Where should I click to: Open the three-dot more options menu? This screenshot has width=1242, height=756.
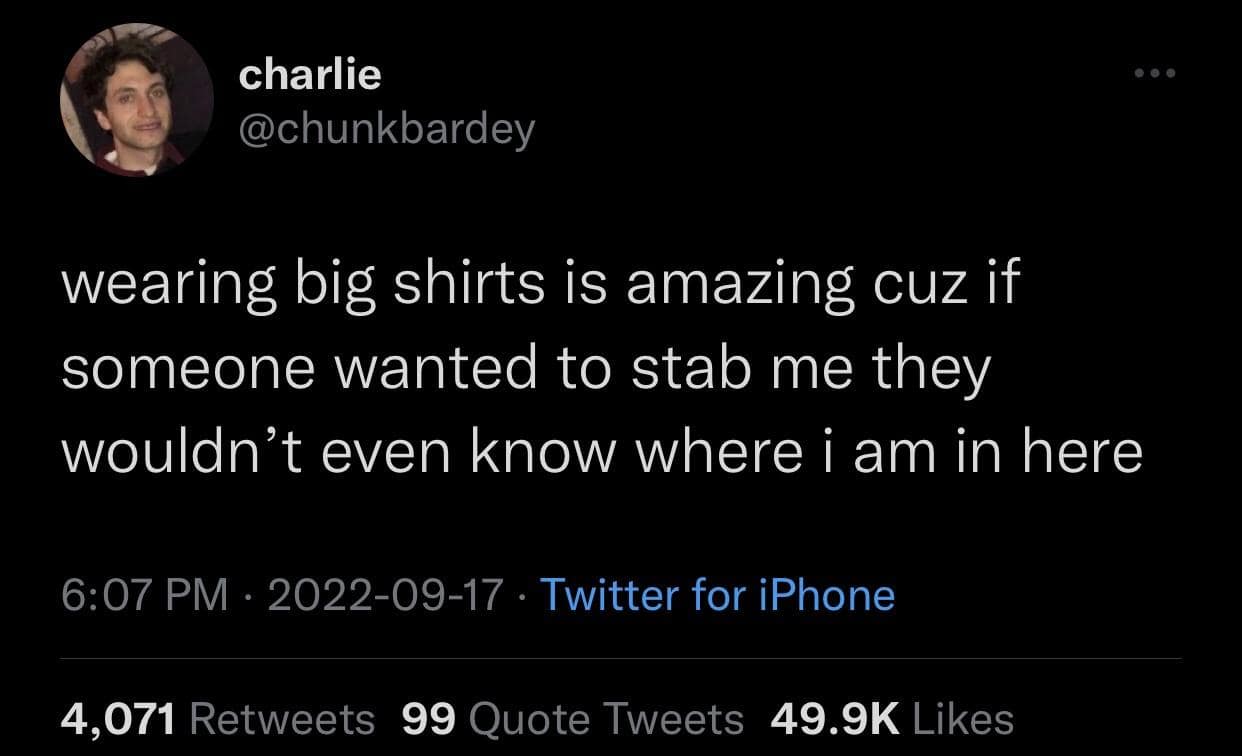click(1155, 74)
